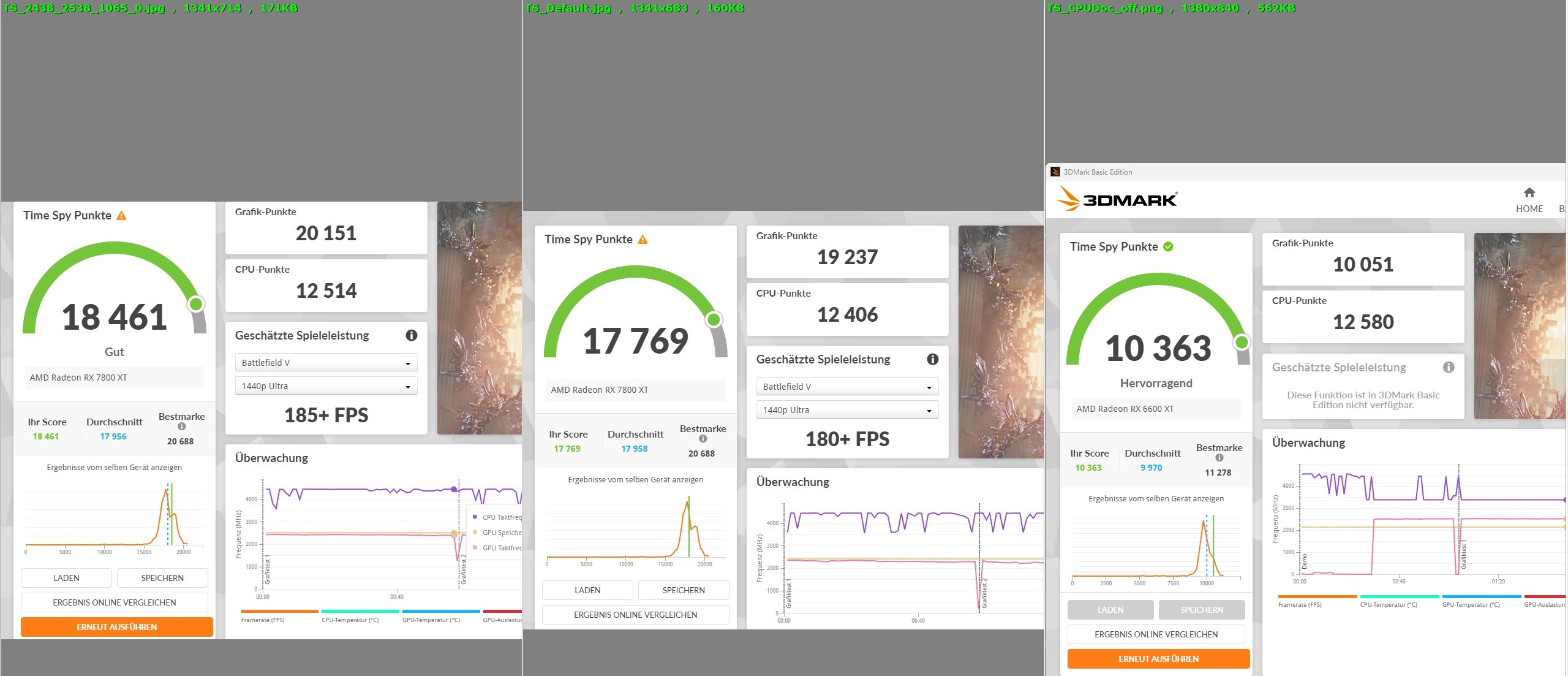Viewport: 1568px width, 676px height.
Task: Click the 3DMARK logo in the header
Action: click(x=1117, y=199)
